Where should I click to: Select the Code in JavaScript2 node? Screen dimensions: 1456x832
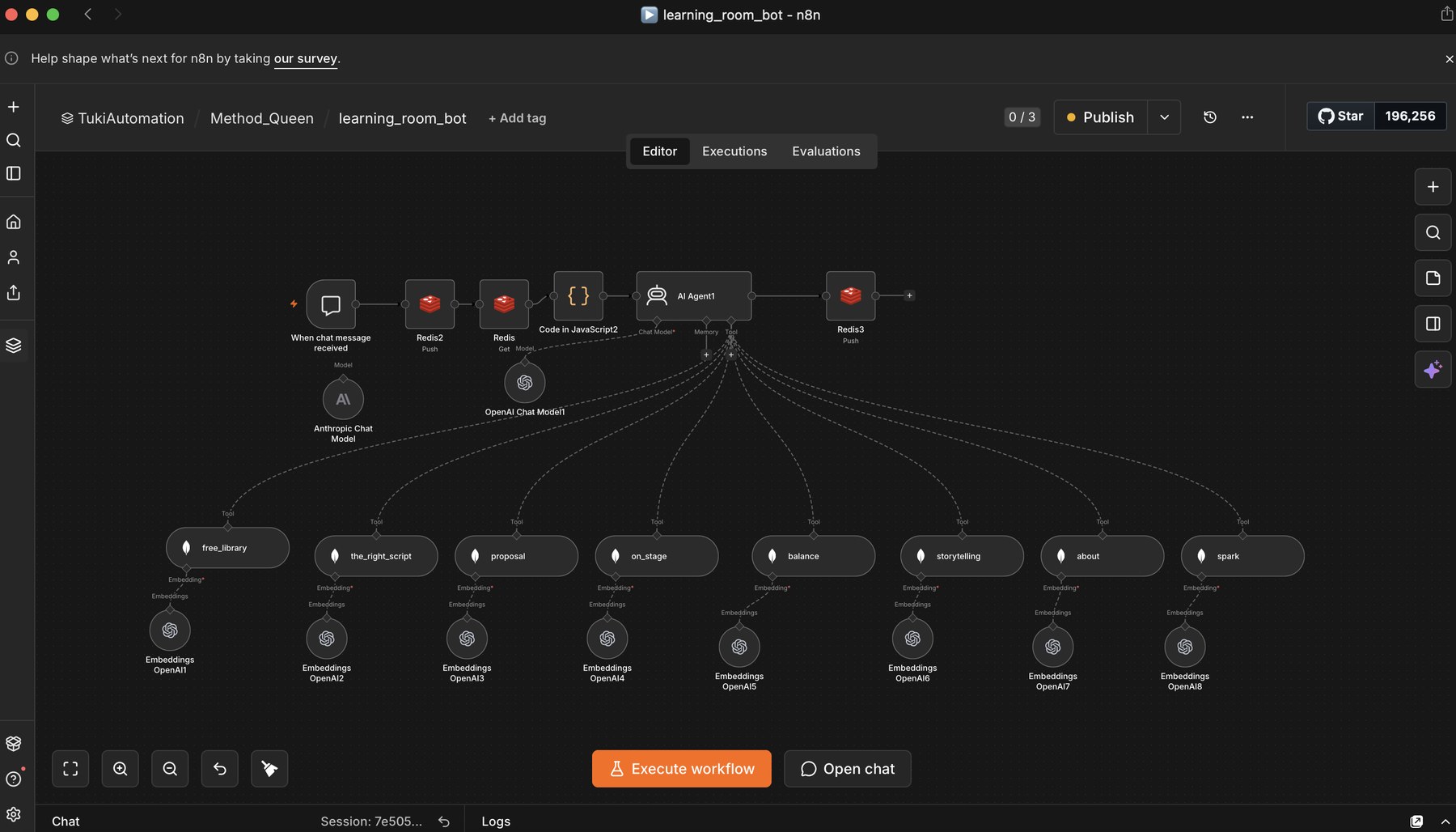click(x=578, y=296)
